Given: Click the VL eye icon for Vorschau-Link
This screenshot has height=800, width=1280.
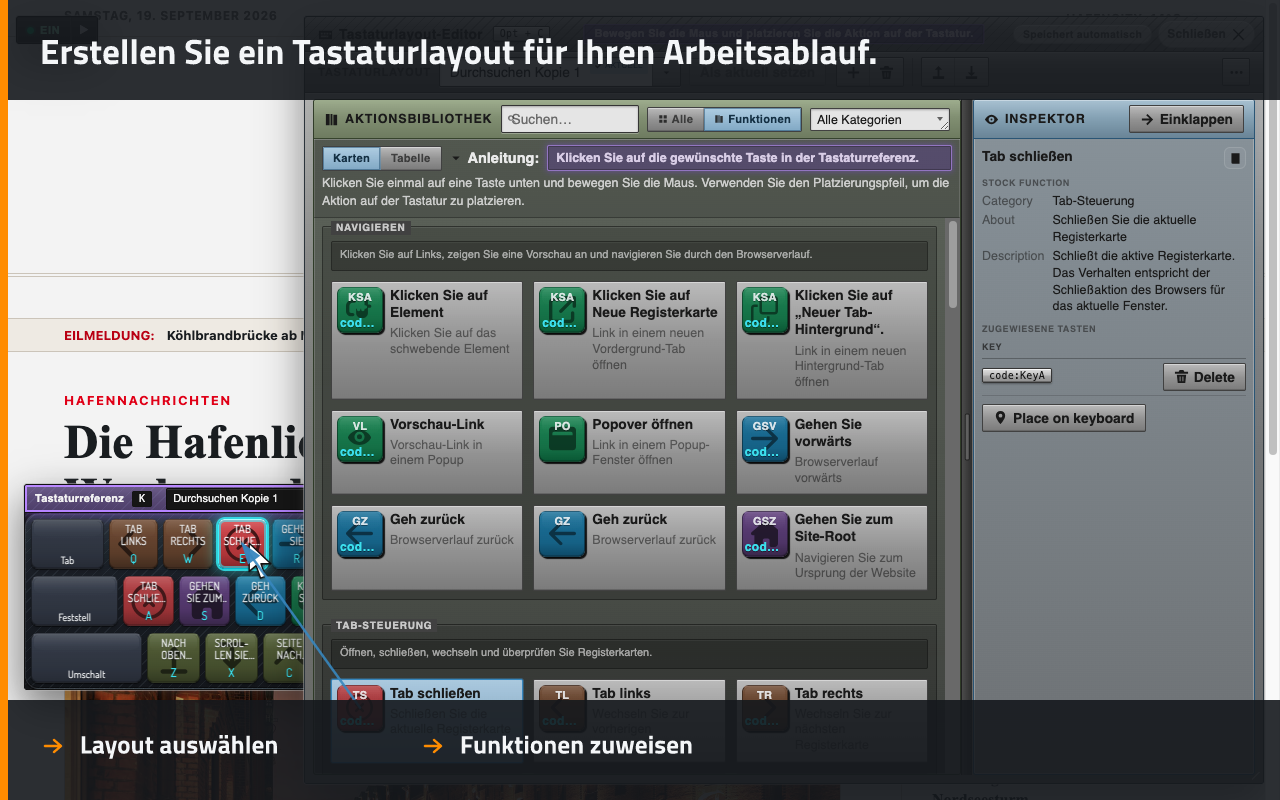Looking at the screenshot, I should [361, 440].
